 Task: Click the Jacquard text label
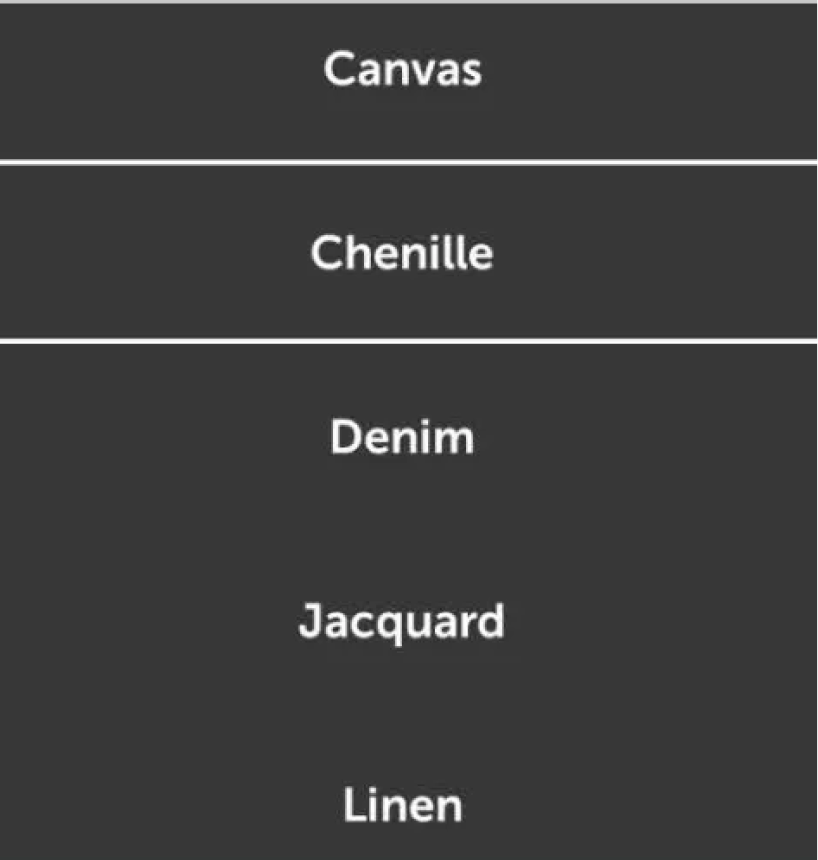click(402, 622)
